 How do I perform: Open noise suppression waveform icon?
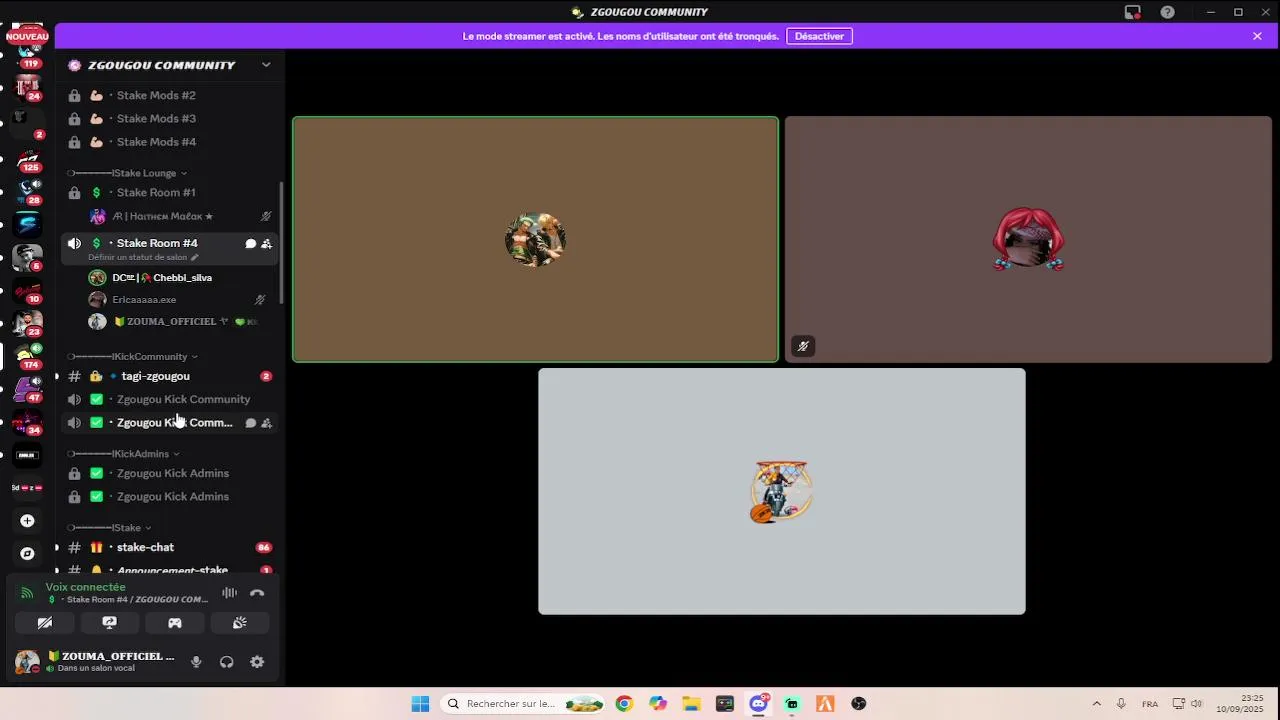point(230,593)
